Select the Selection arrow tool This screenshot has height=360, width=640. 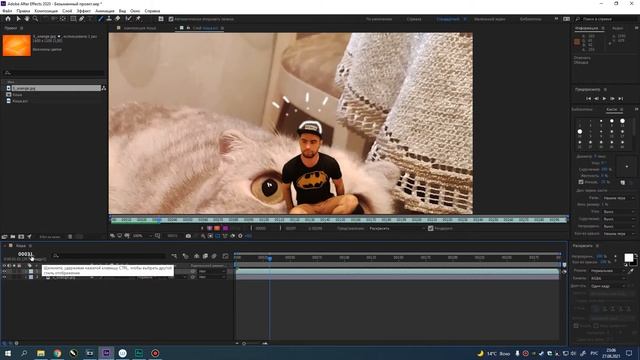tap(18, 19)
